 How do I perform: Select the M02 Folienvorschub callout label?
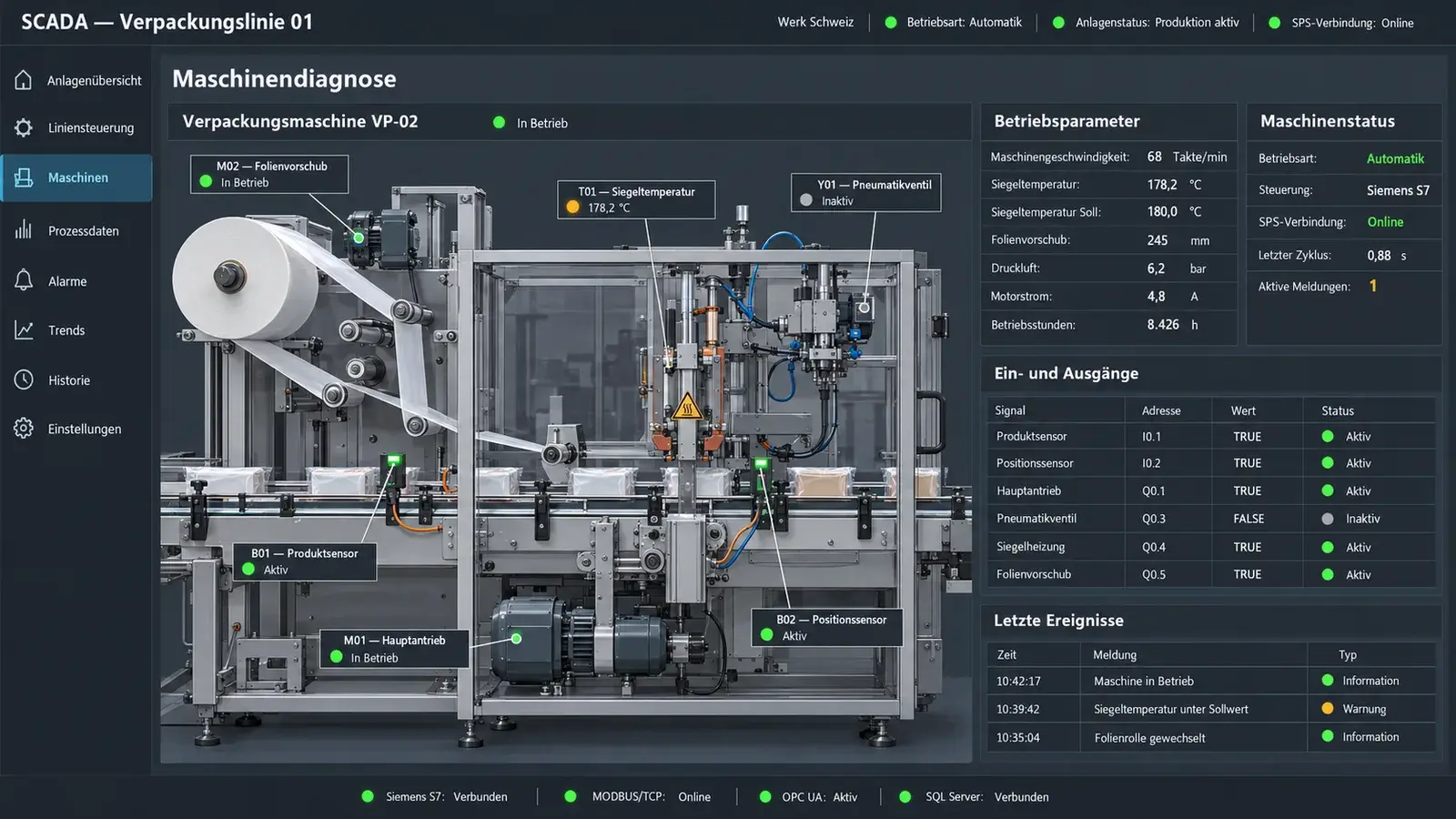(x=269, y=174)
